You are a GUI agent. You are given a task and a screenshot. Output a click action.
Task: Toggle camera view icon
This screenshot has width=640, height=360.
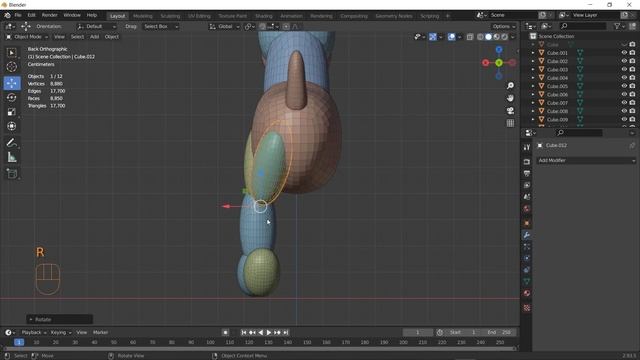(510, 111)
